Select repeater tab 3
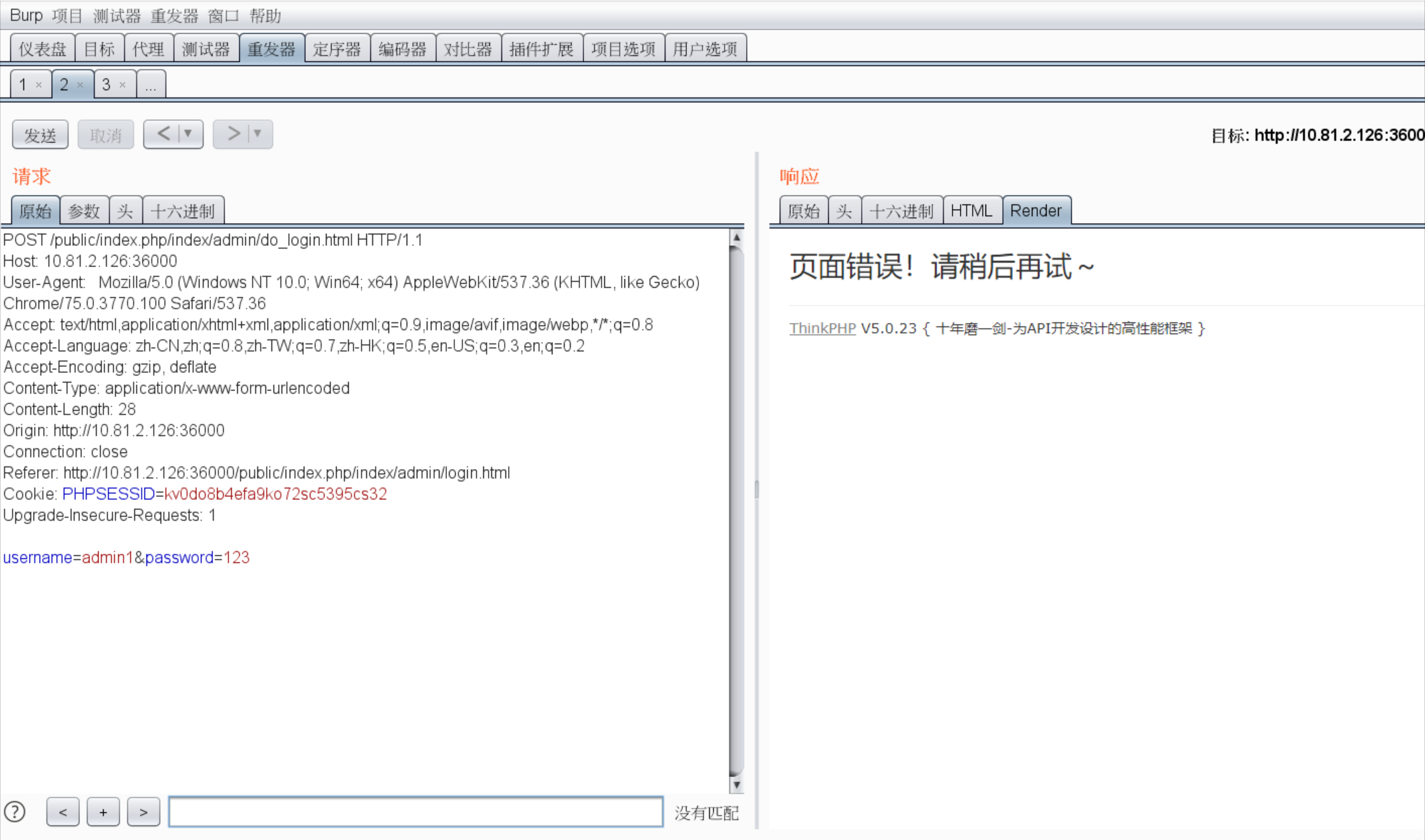Screen dimensions: 1425x840 coord(106,85)
